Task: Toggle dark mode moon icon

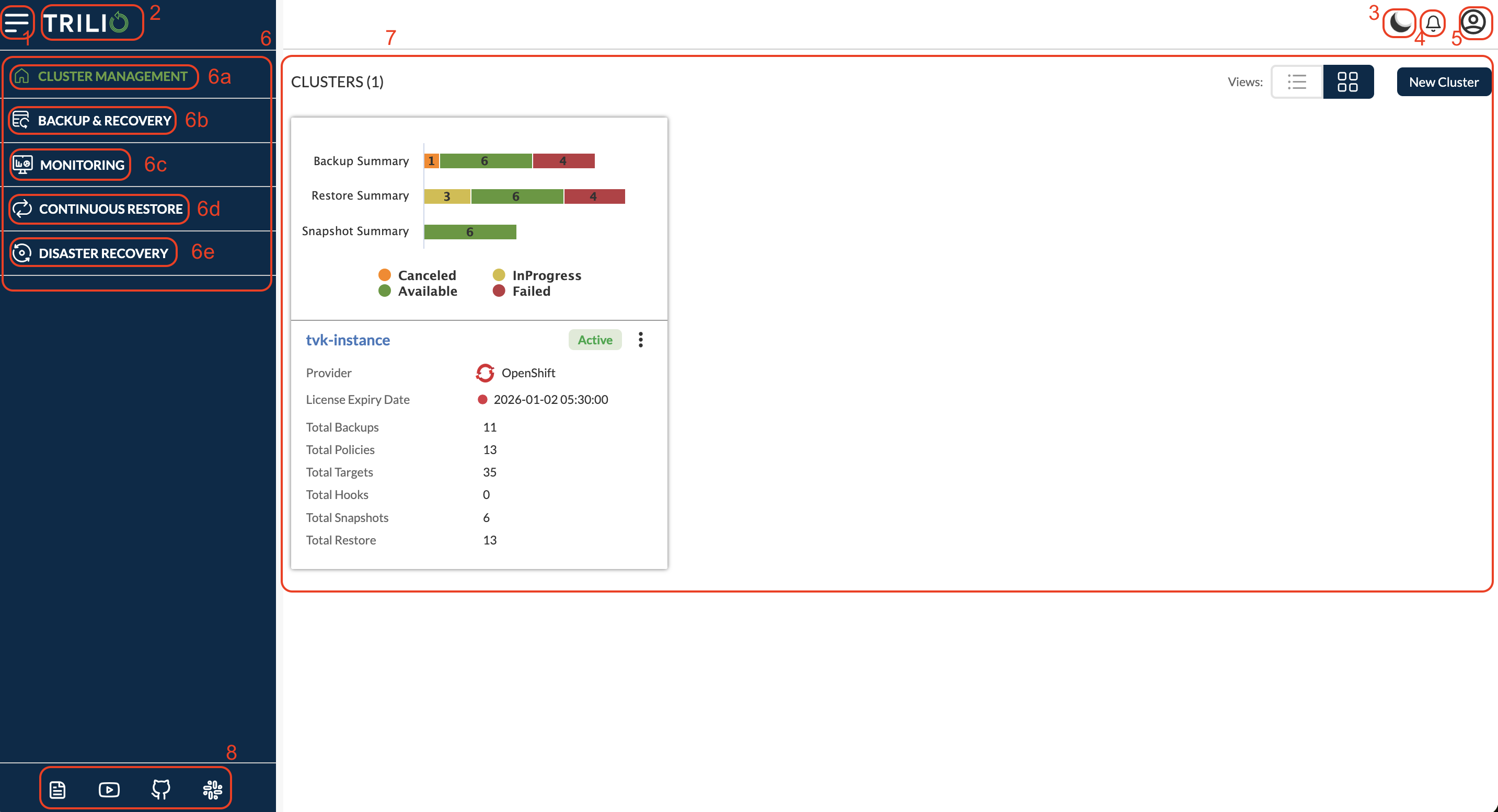Action: [1400, 22]
